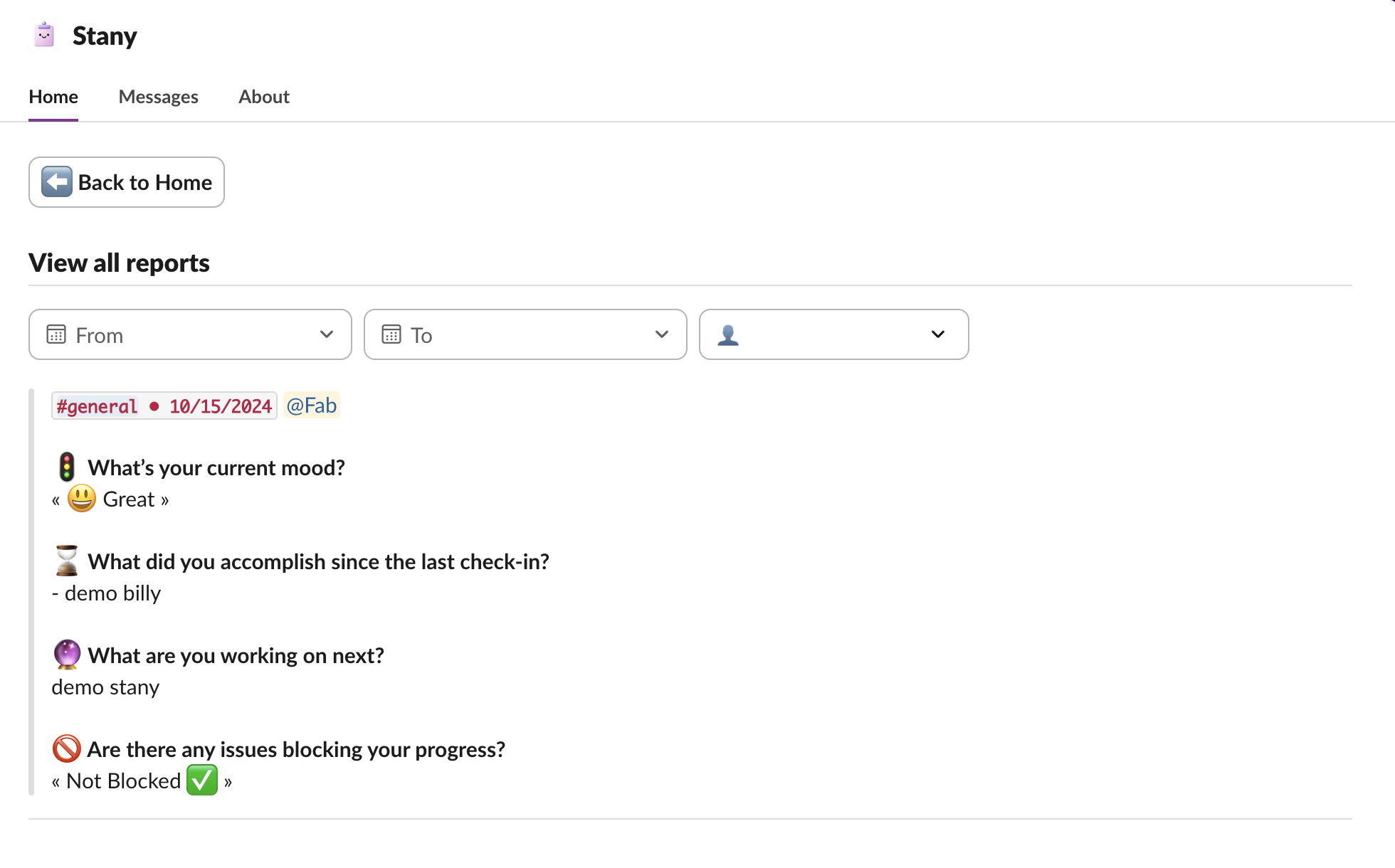Click the hourglass emoji beside accomplish question

point(67,561)
